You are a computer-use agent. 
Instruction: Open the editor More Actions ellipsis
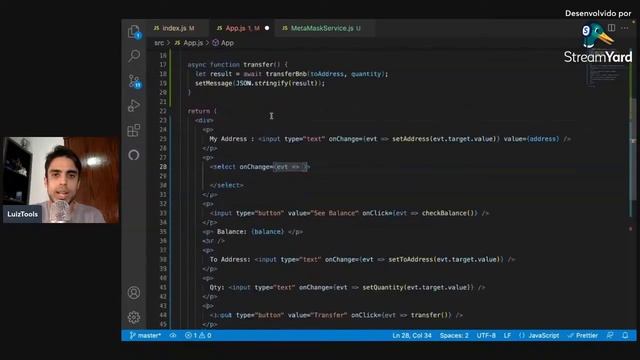coord(625,28)
